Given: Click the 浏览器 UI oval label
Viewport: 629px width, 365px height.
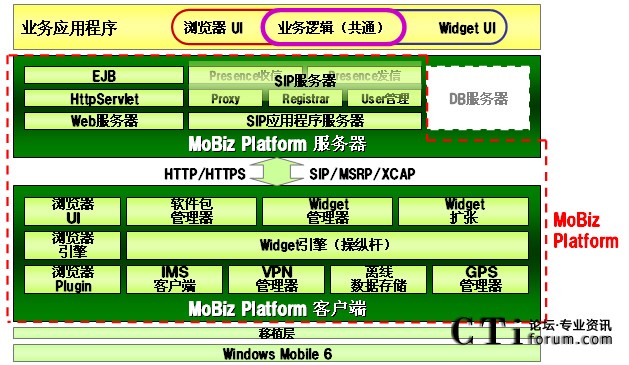Looking at the screenshot, I should pyautogui.click(x=213, y=28).
